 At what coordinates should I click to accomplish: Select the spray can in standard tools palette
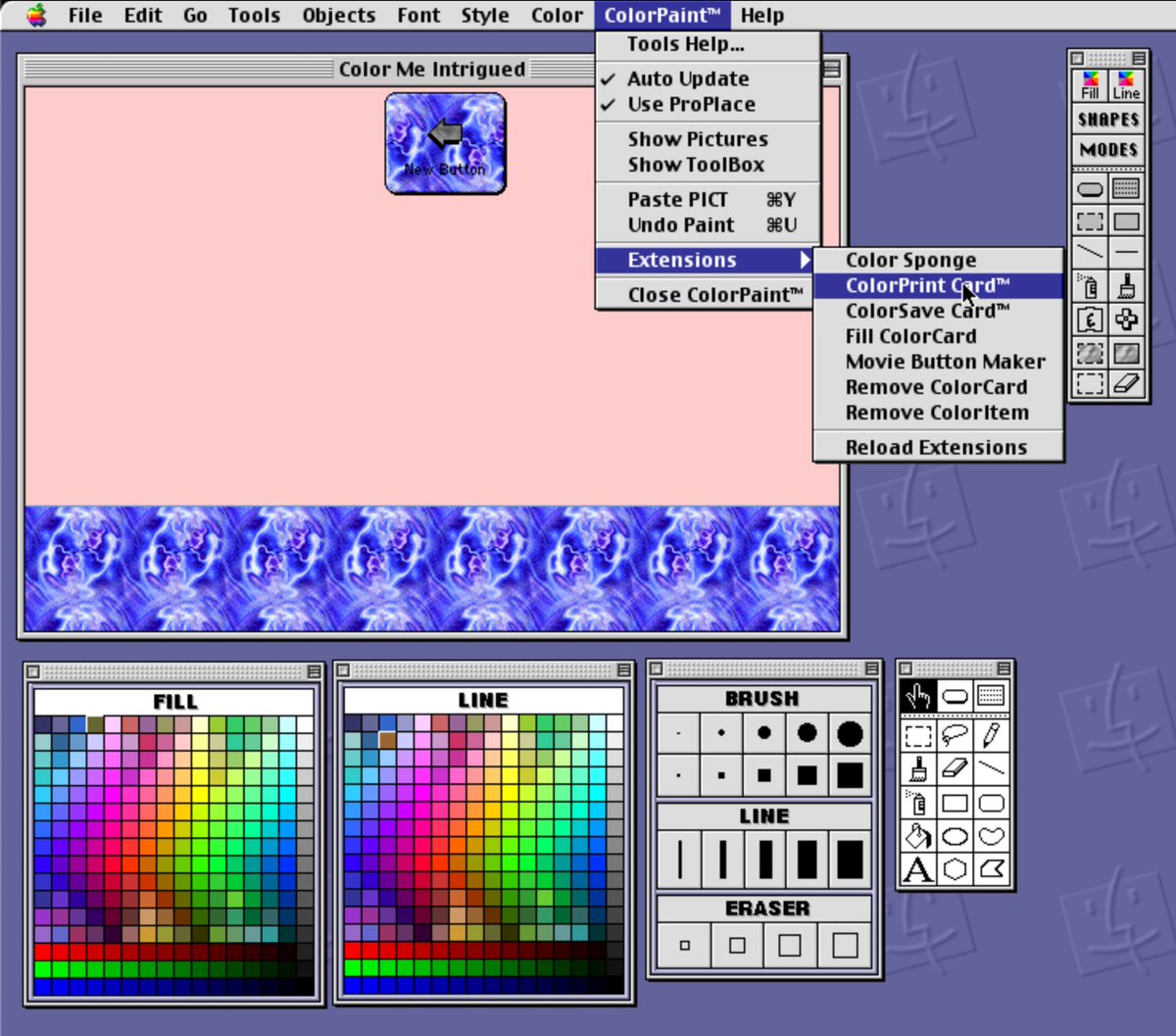click(x=918, y=804)
